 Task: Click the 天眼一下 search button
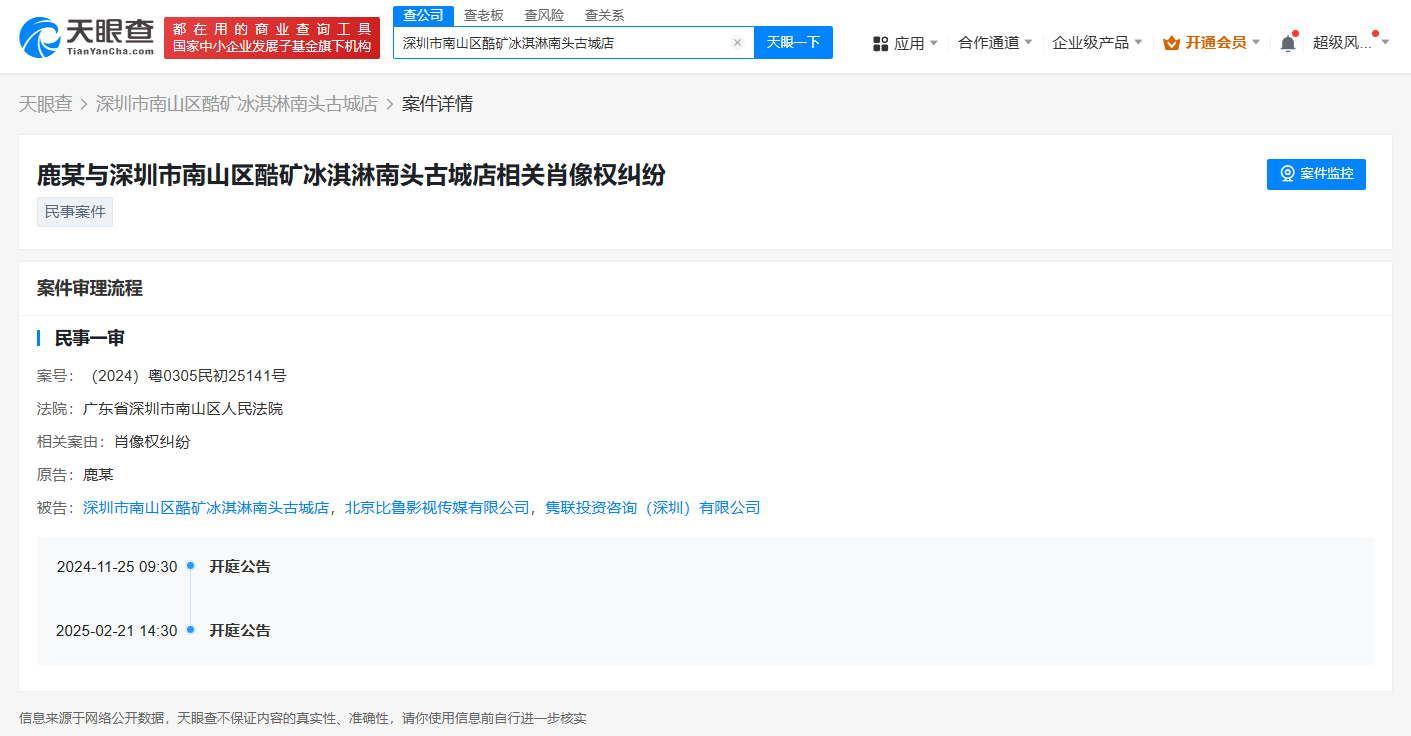pyautogui.click(x=793, y=42)
